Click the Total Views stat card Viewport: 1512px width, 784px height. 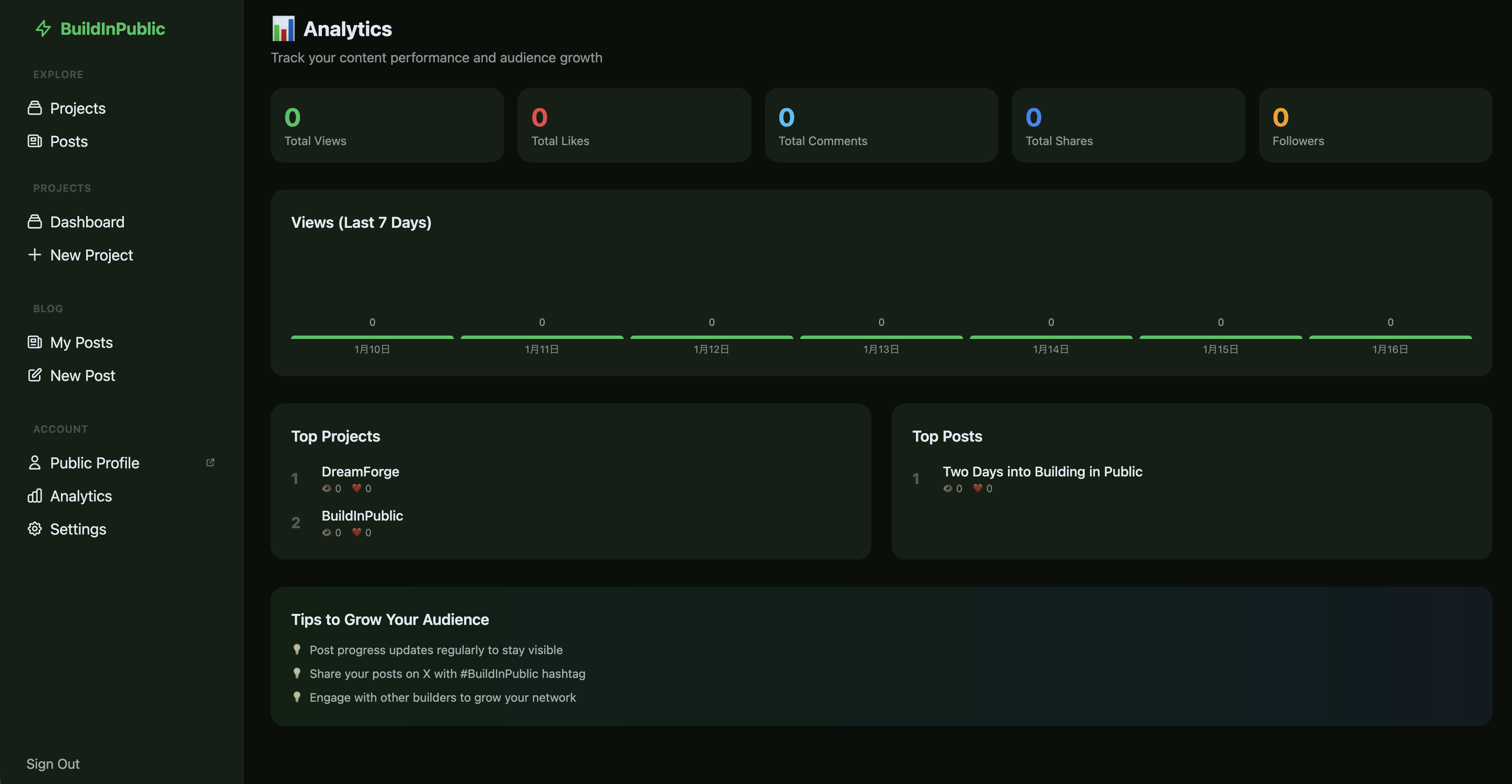(387, 125)
